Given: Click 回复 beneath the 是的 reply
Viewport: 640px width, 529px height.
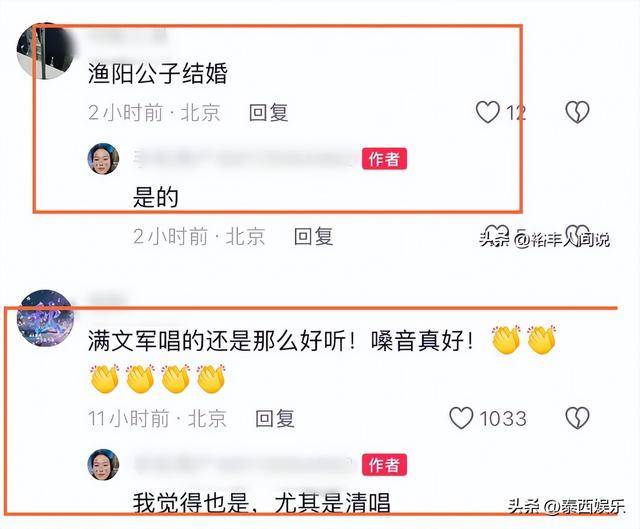Looking at the screenshot, I should (x=313, y=236).
